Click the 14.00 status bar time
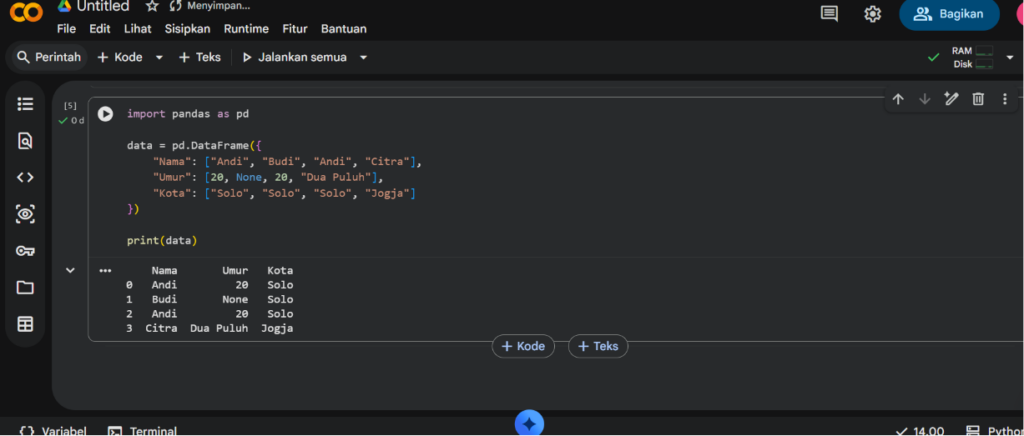 tap(920, 431)
